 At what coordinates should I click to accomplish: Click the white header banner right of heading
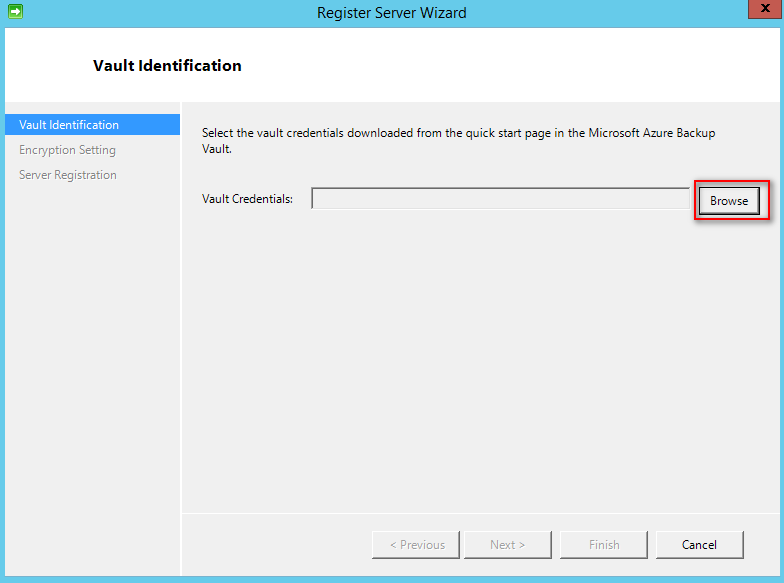[x=520, y=66]
